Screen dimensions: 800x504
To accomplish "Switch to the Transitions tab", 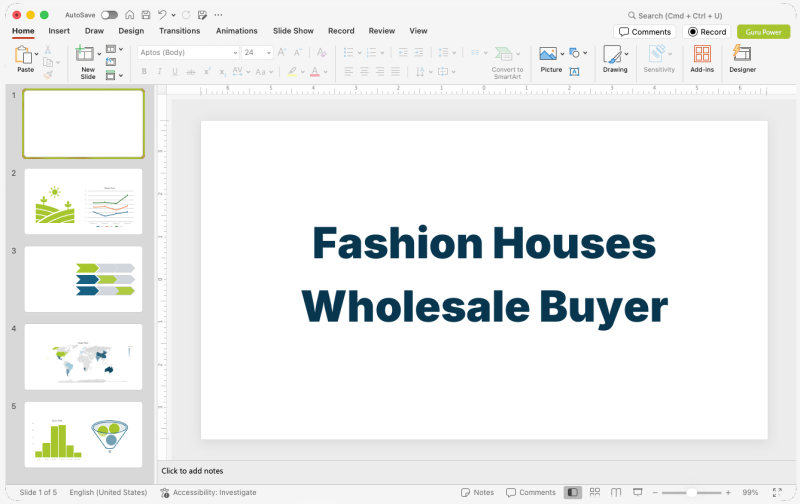I will coord(180,31).
